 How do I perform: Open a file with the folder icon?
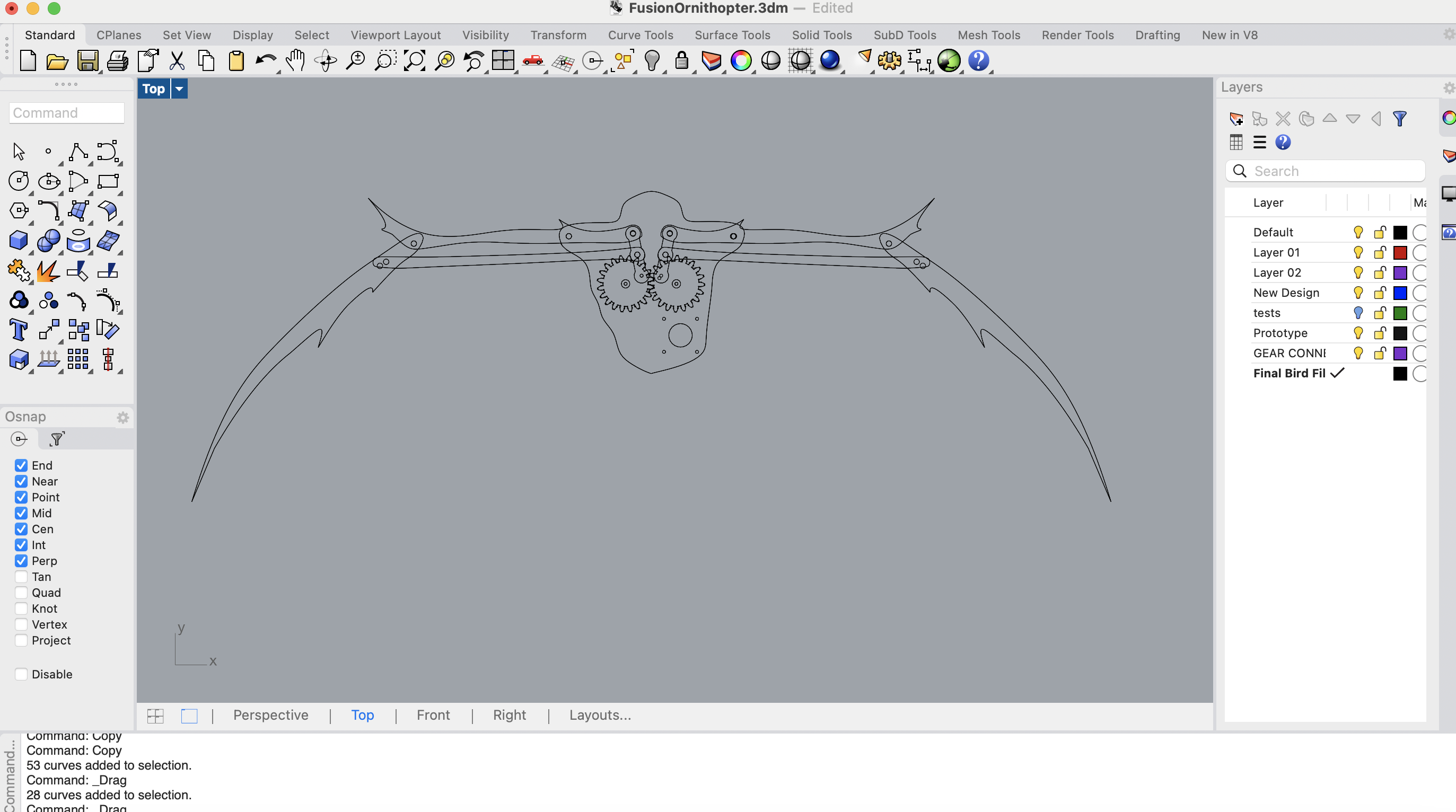57,60
